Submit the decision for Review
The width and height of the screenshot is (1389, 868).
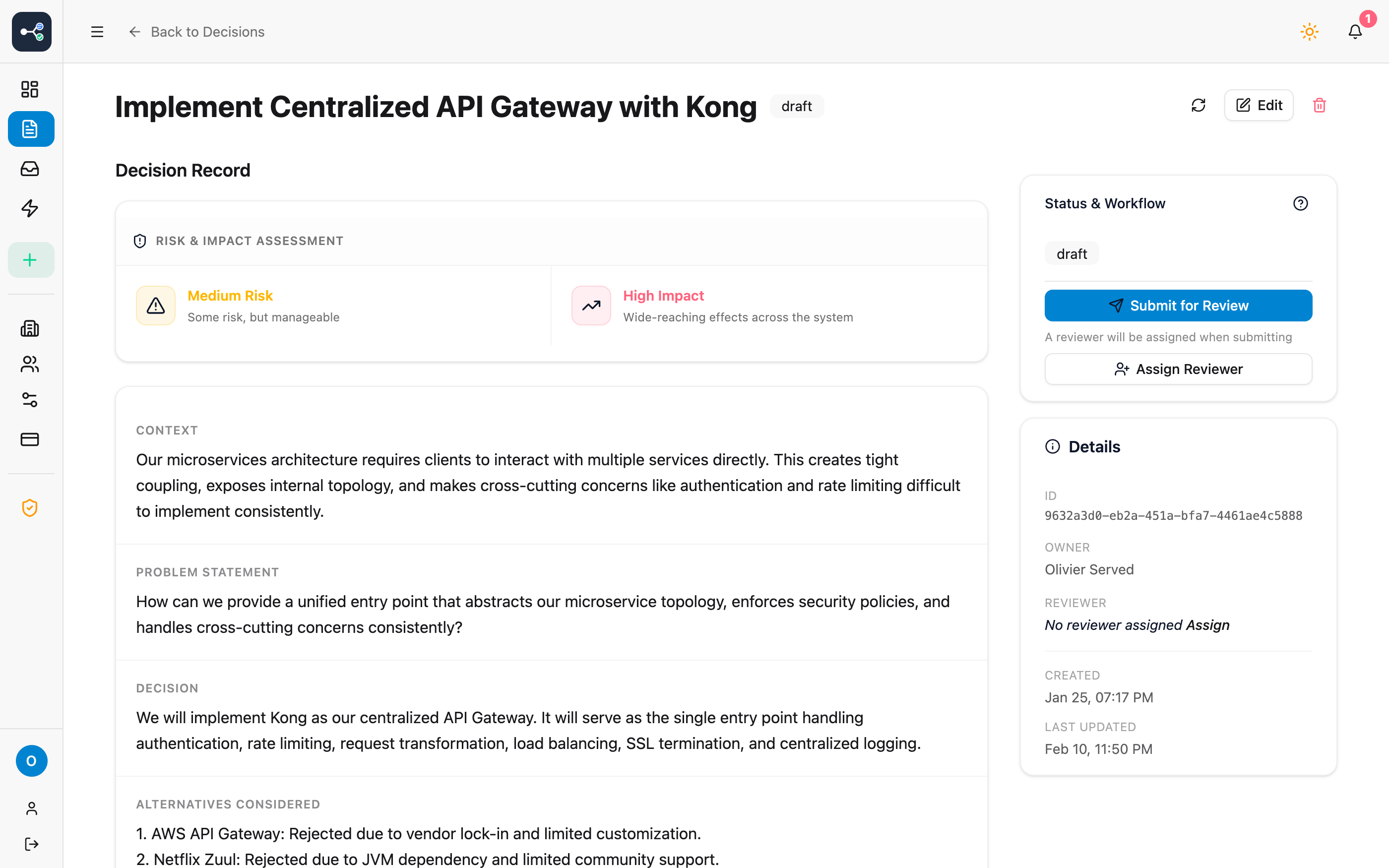(x=1178, y=305)
